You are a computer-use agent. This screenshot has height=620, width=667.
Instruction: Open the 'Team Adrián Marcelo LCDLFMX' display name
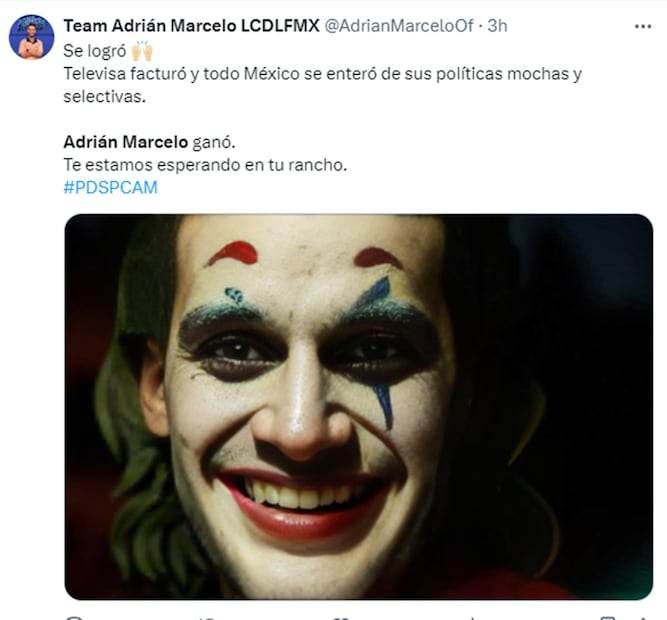point(190,25)
